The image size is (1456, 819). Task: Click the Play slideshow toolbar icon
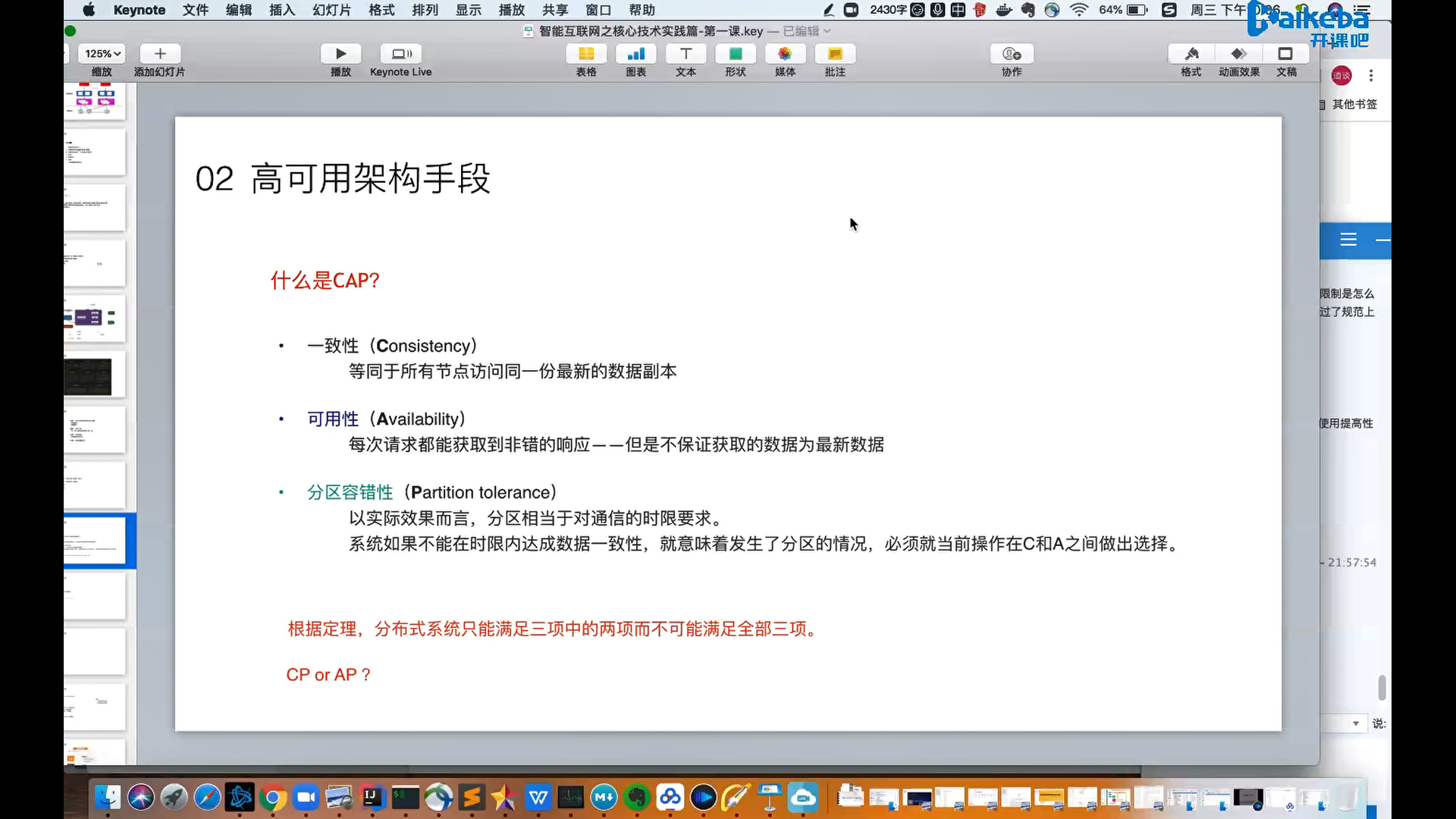click(x=340, y=54)
